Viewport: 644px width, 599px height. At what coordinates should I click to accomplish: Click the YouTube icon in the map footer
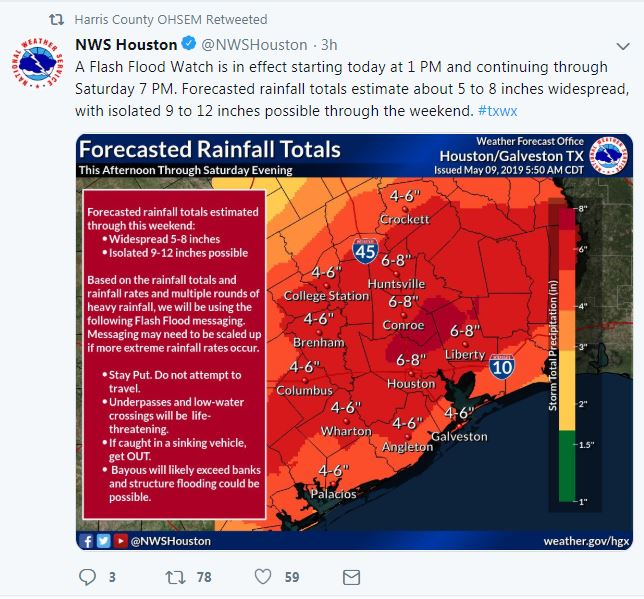tap(119, 541)
